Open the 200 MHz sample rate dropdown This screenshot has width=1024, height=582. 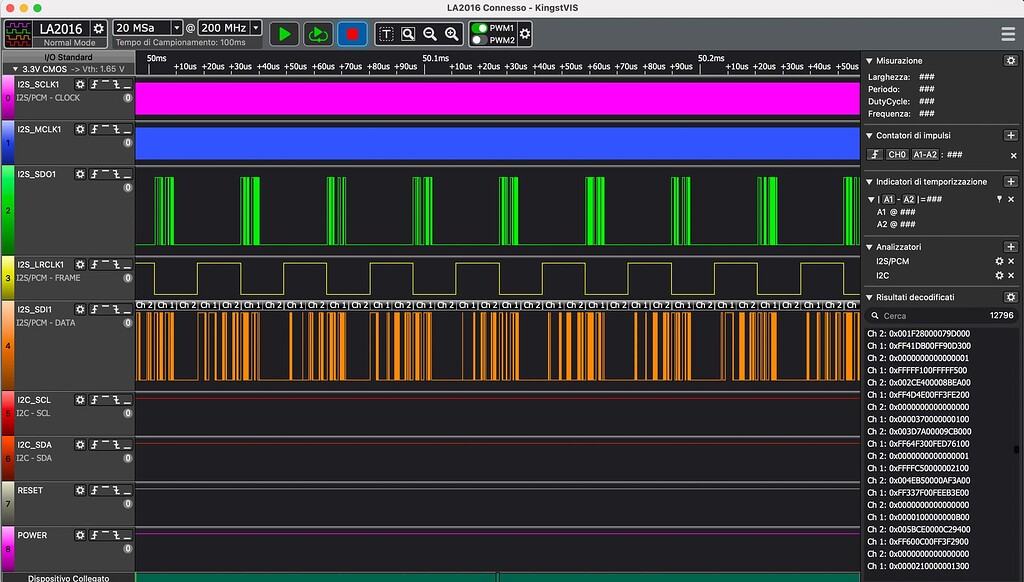(x=256, y=29)
